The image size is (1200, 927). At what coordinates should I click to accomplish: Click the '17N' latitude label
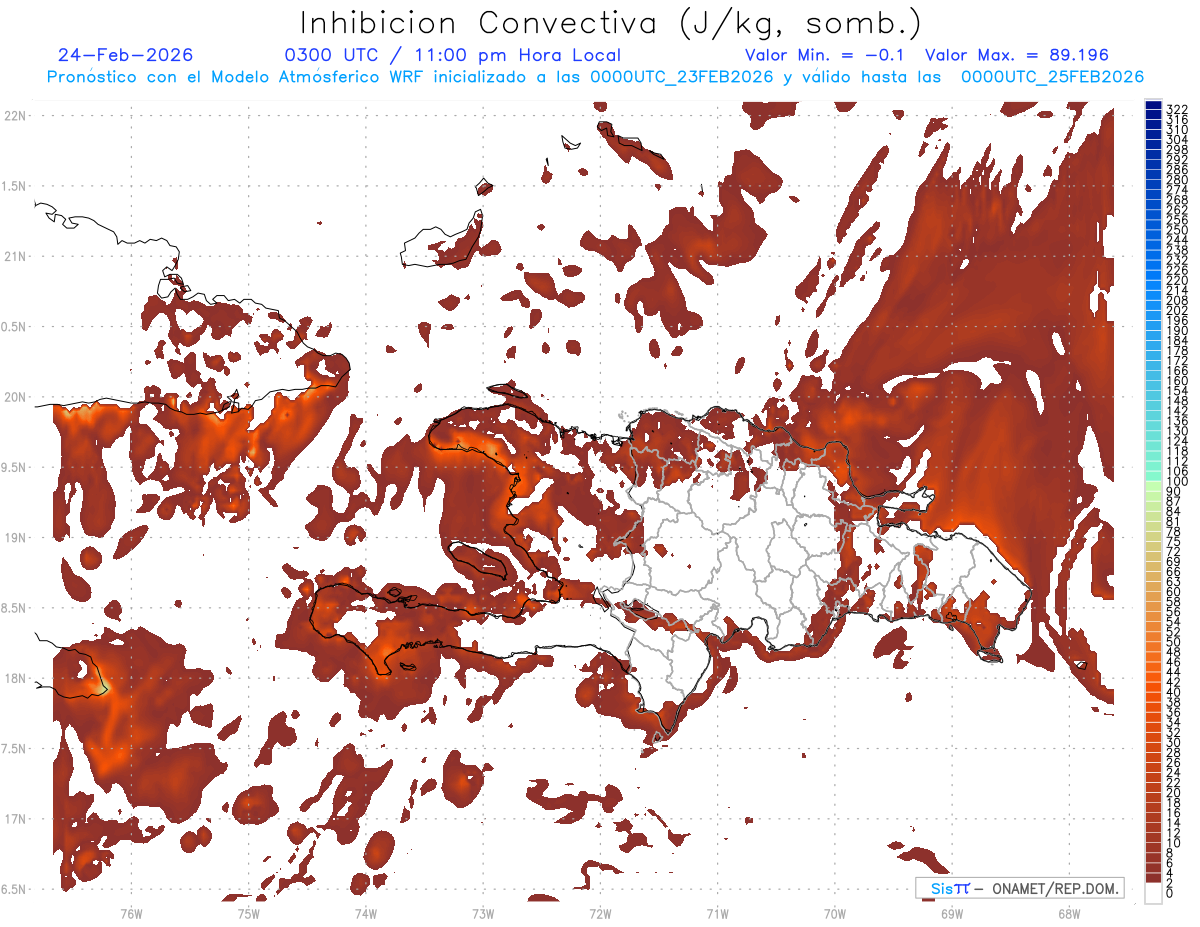click(x=15, y=819)
